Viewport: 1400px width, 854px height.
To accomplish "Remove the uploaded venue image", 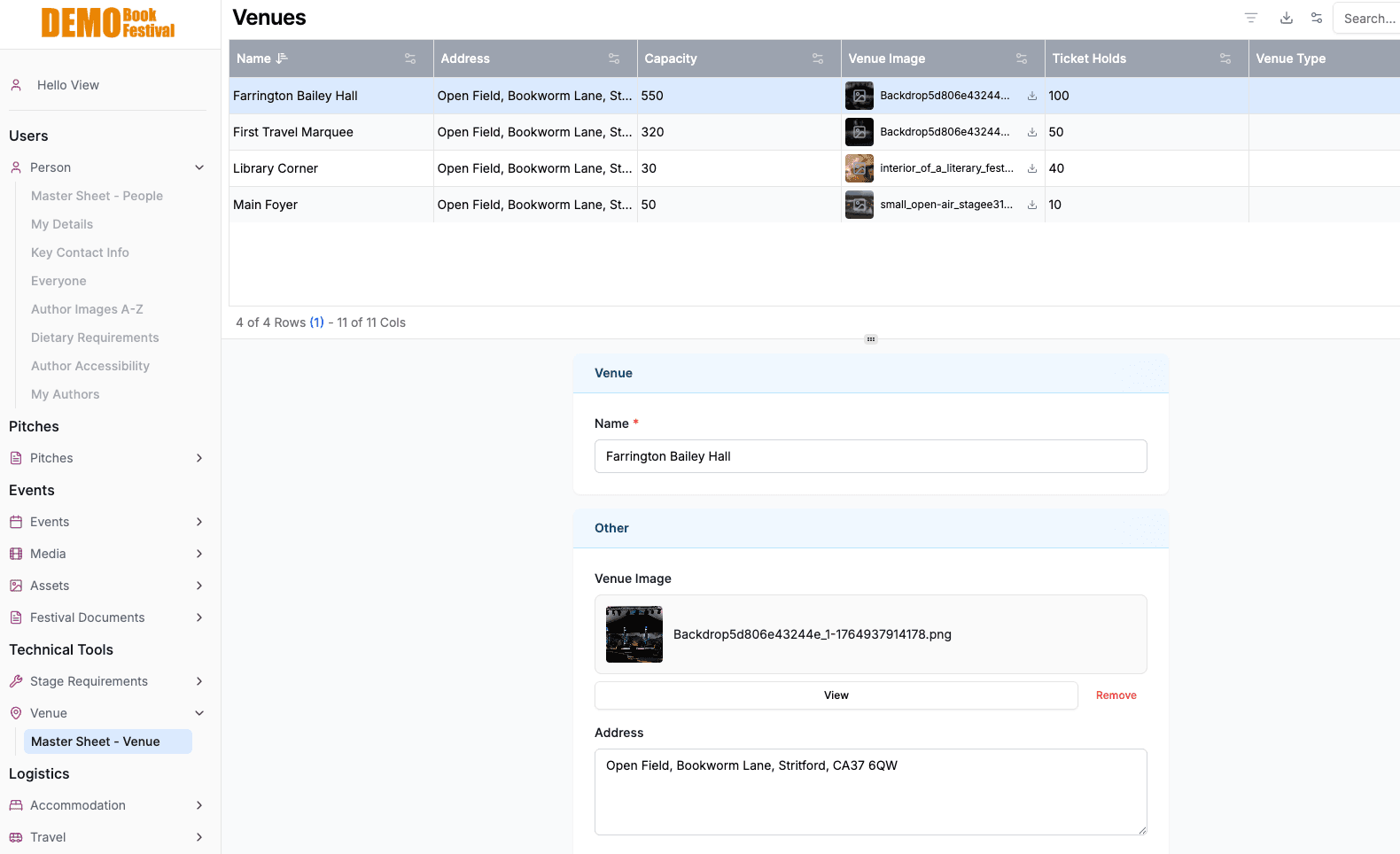I will coord(1116,695).
